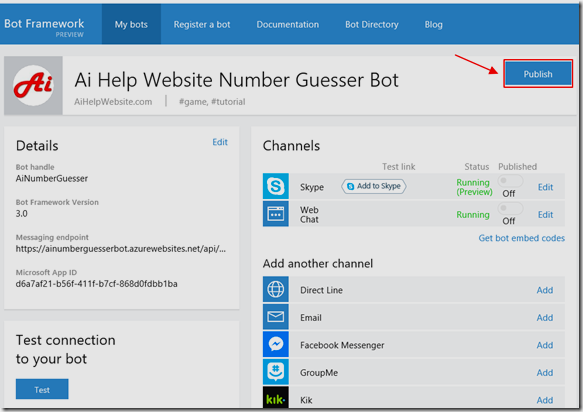Screen dimensions: 583x412
Task: Click the Test connection button
Action: click(42, 389)
